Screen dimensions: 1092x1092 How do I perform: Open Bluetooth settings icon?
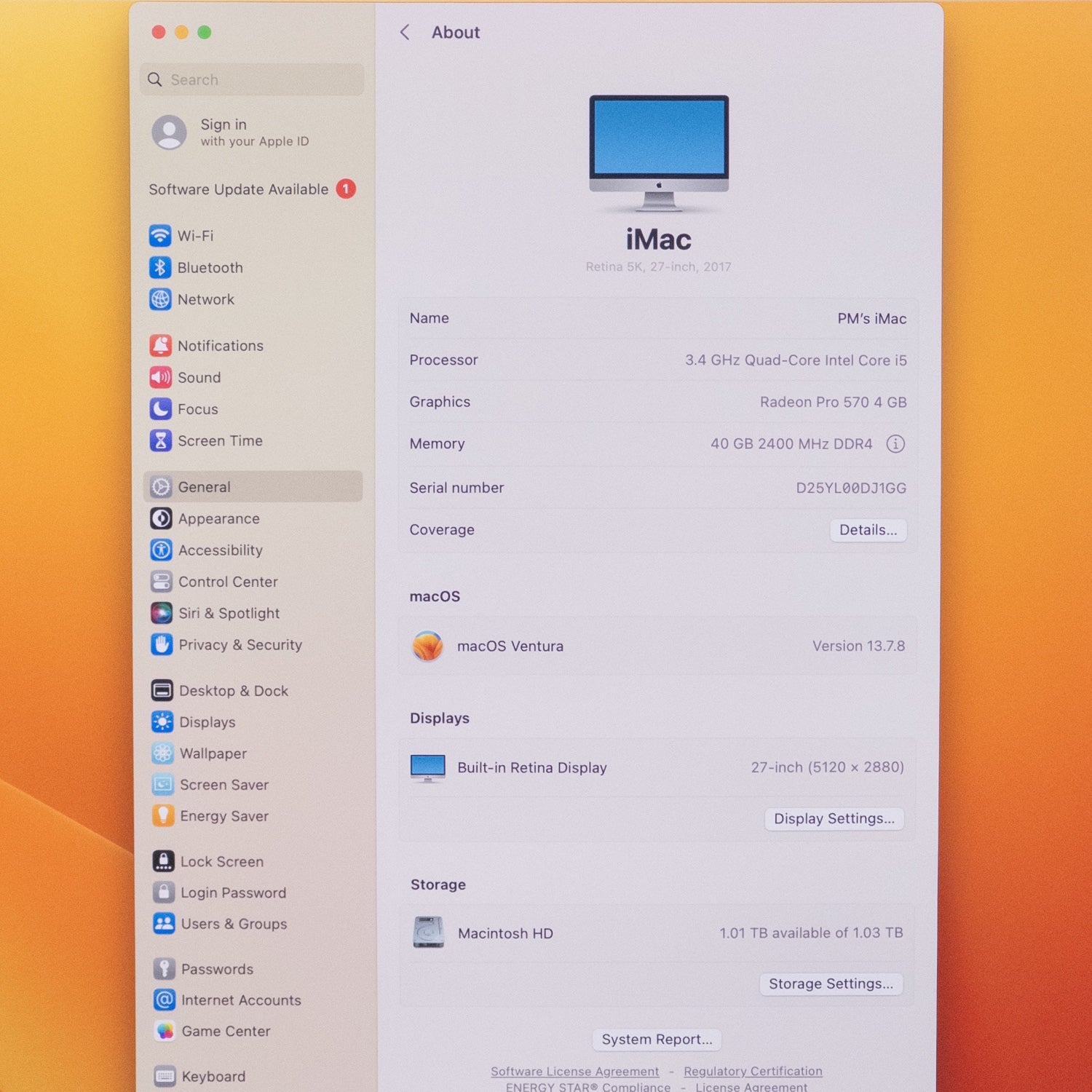(x=160, y=268)
